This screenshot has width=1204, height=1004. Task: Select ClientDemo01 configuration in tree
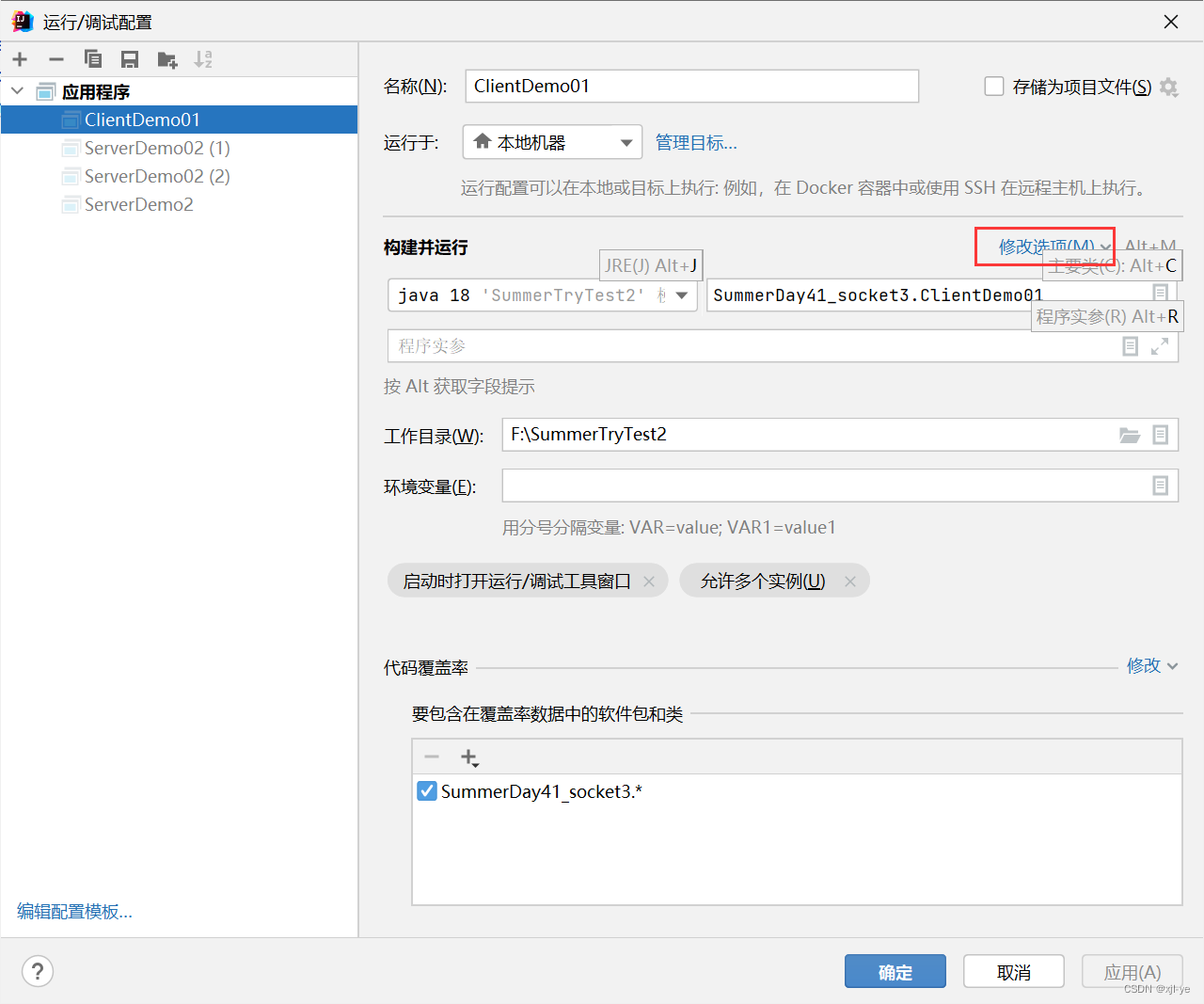[179, 120]
